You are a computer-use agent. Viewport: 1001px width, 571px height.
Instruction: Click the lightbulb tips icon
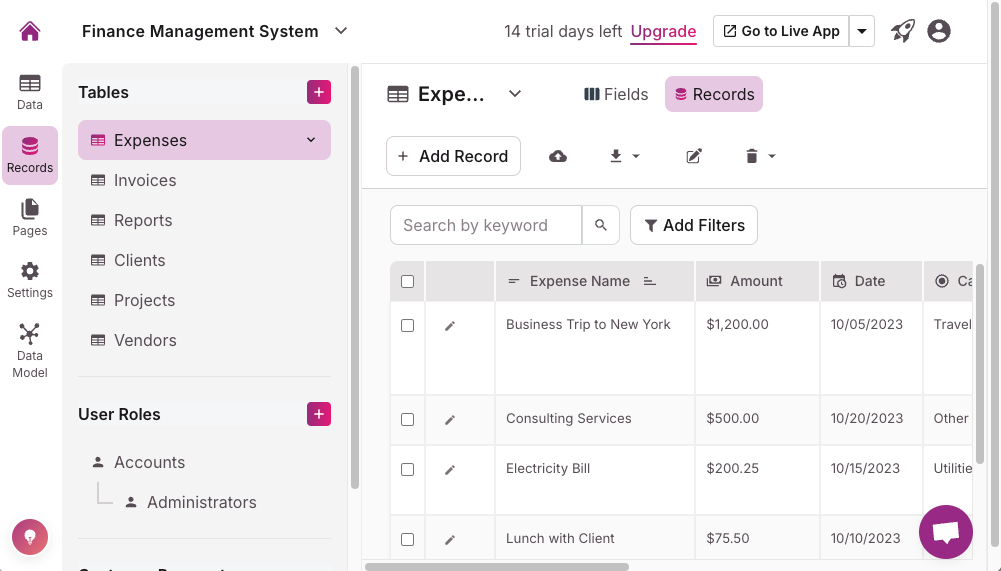coord(30,537)
